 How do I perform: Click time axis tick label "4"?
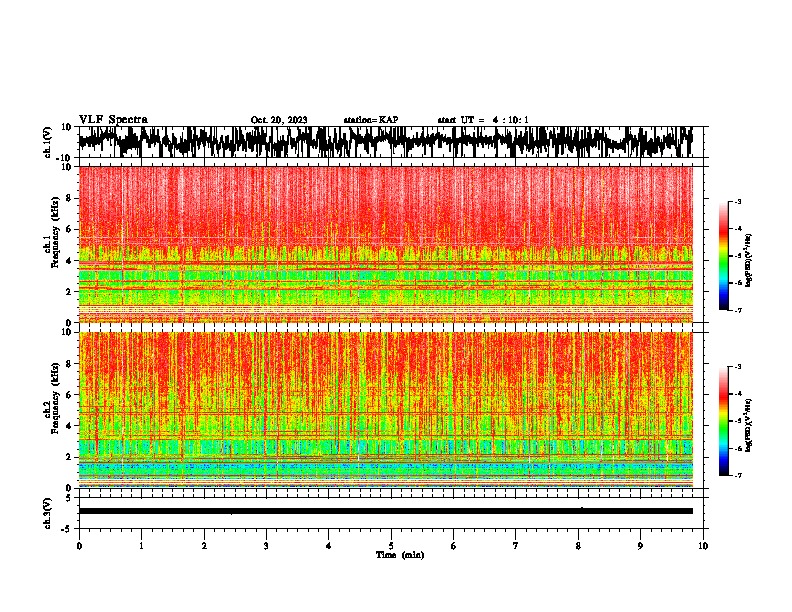pyautogui.click(x=329, y=546)
